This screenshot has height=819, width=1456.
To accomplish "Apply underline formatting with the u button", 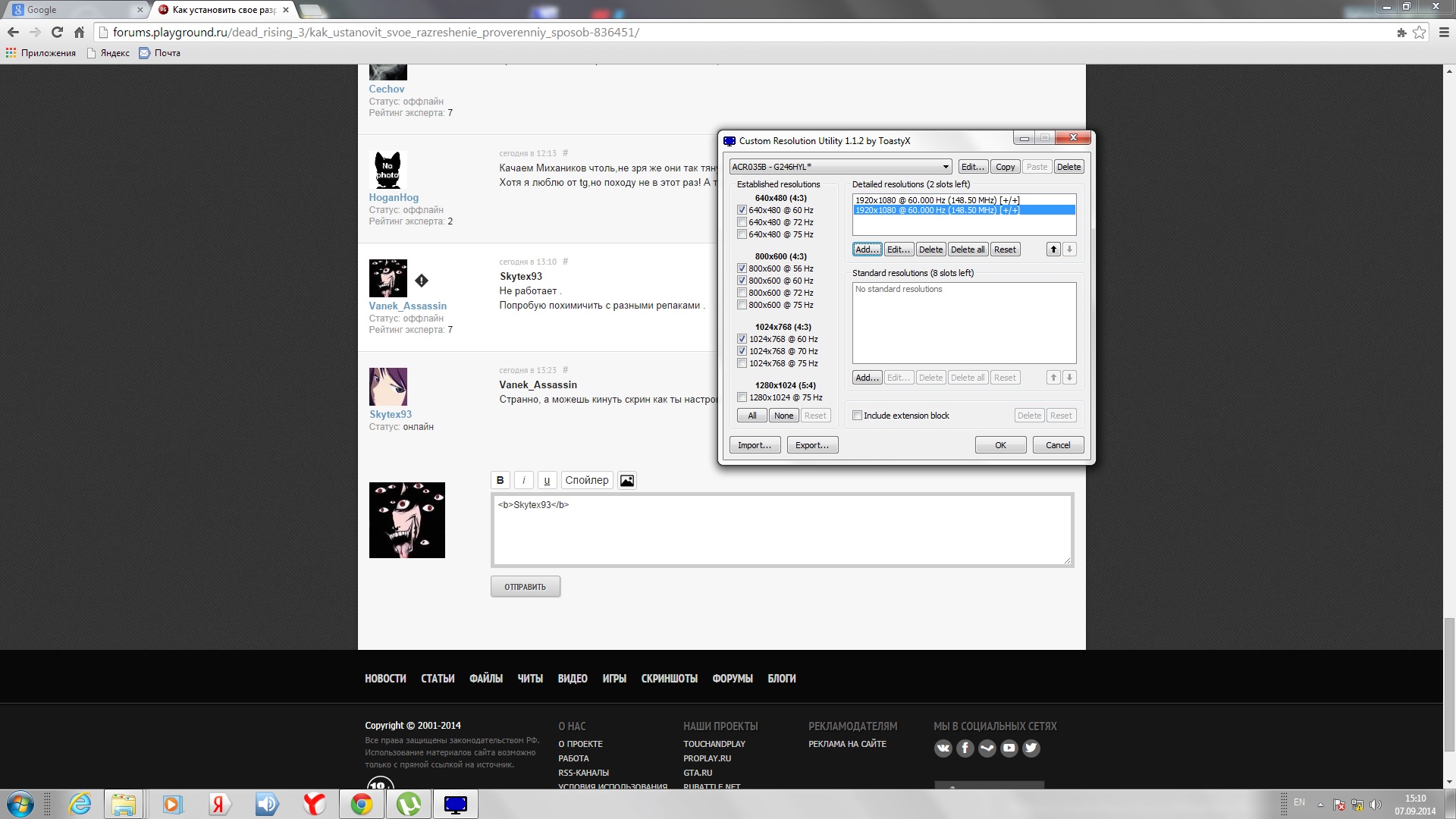I will coord(547,480).
